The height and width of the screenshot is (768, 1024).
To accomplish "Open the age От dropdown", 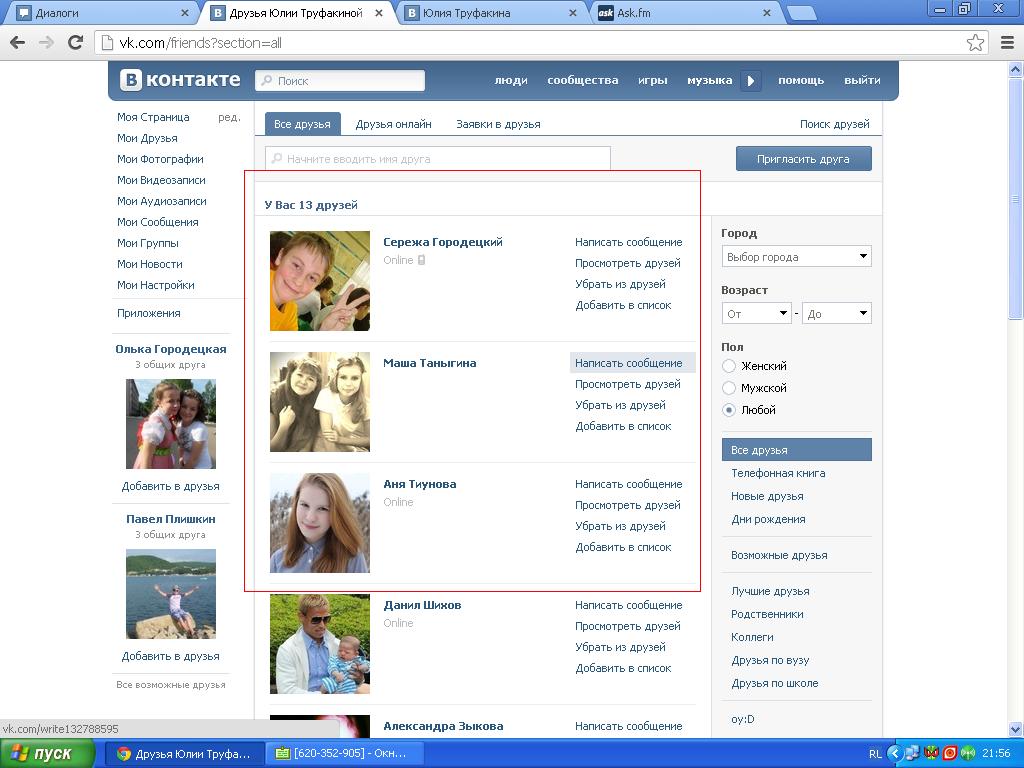I will click(756, 313).
